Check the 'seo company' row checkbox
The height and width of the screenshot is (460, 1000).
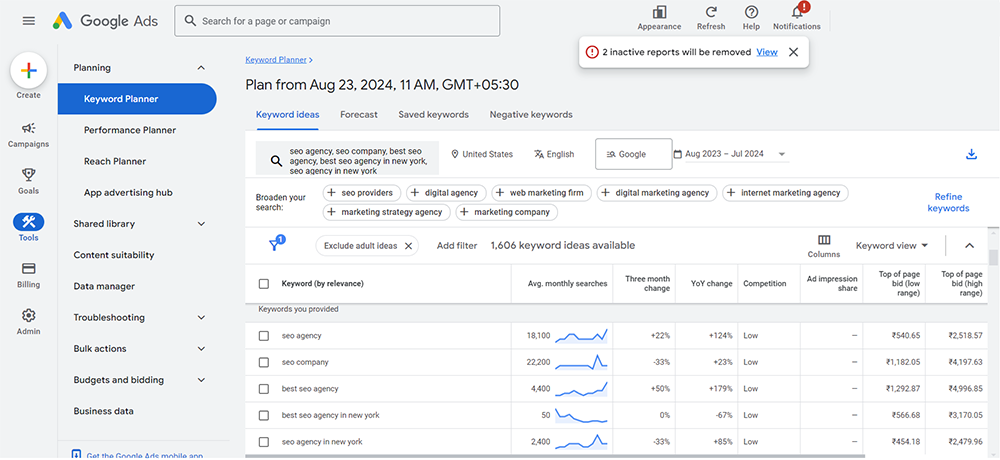coord(264,362)
